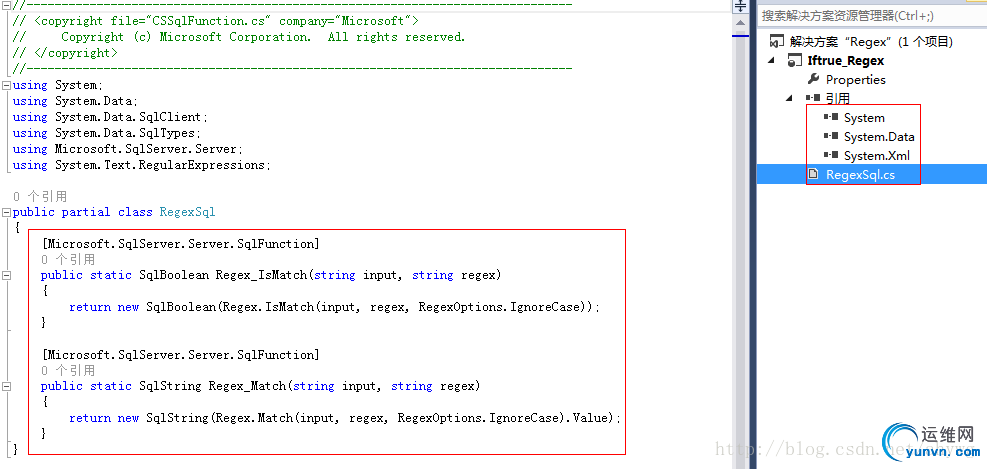The image size is (987, 469).
Task: Click the RegexSql class name in code
Action: (187, 212)
